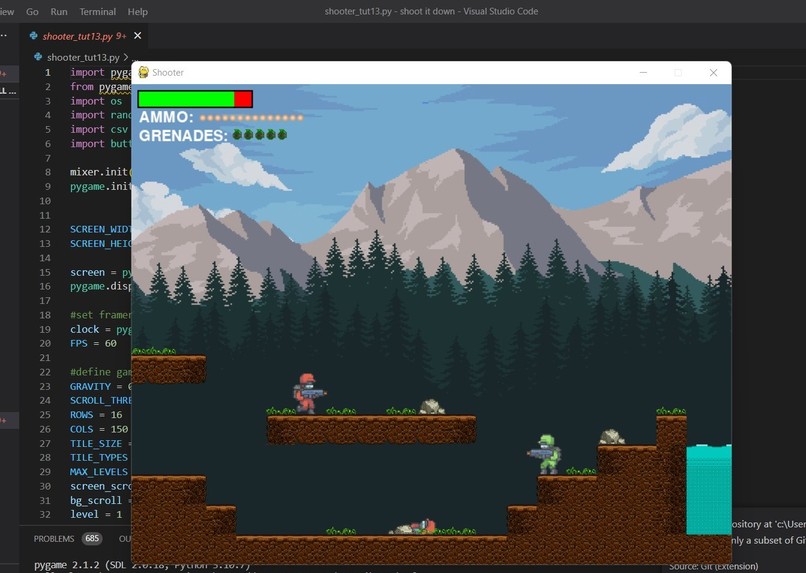This screenshot has height=573, width=806.
Task: Expand the breadcrumb chevron after shooter_tut13.py
Action: pyautogui.click(x=125, y=57)
